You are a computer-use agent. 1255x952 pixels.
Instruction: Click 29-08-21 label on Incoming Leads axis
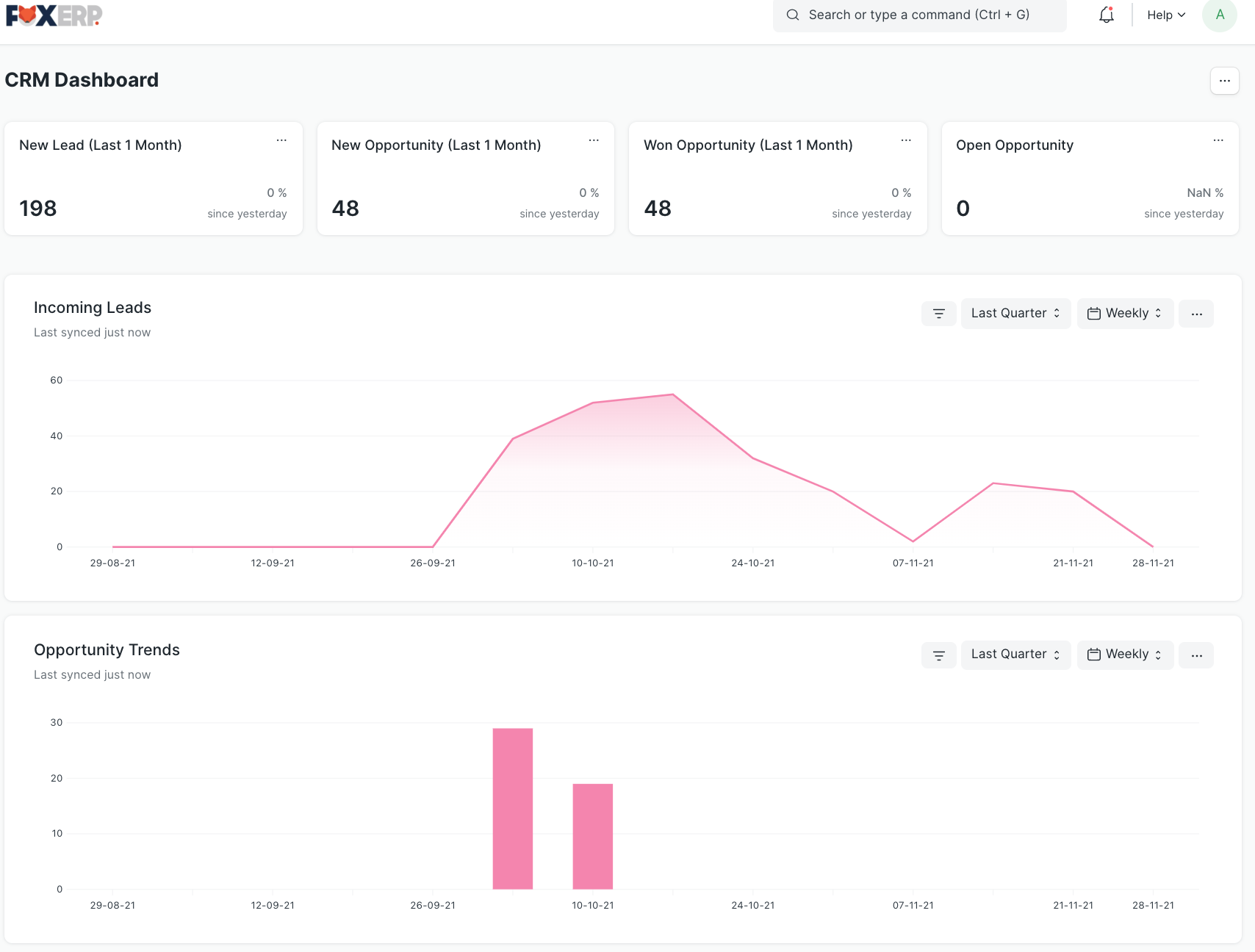click(112, 563)
